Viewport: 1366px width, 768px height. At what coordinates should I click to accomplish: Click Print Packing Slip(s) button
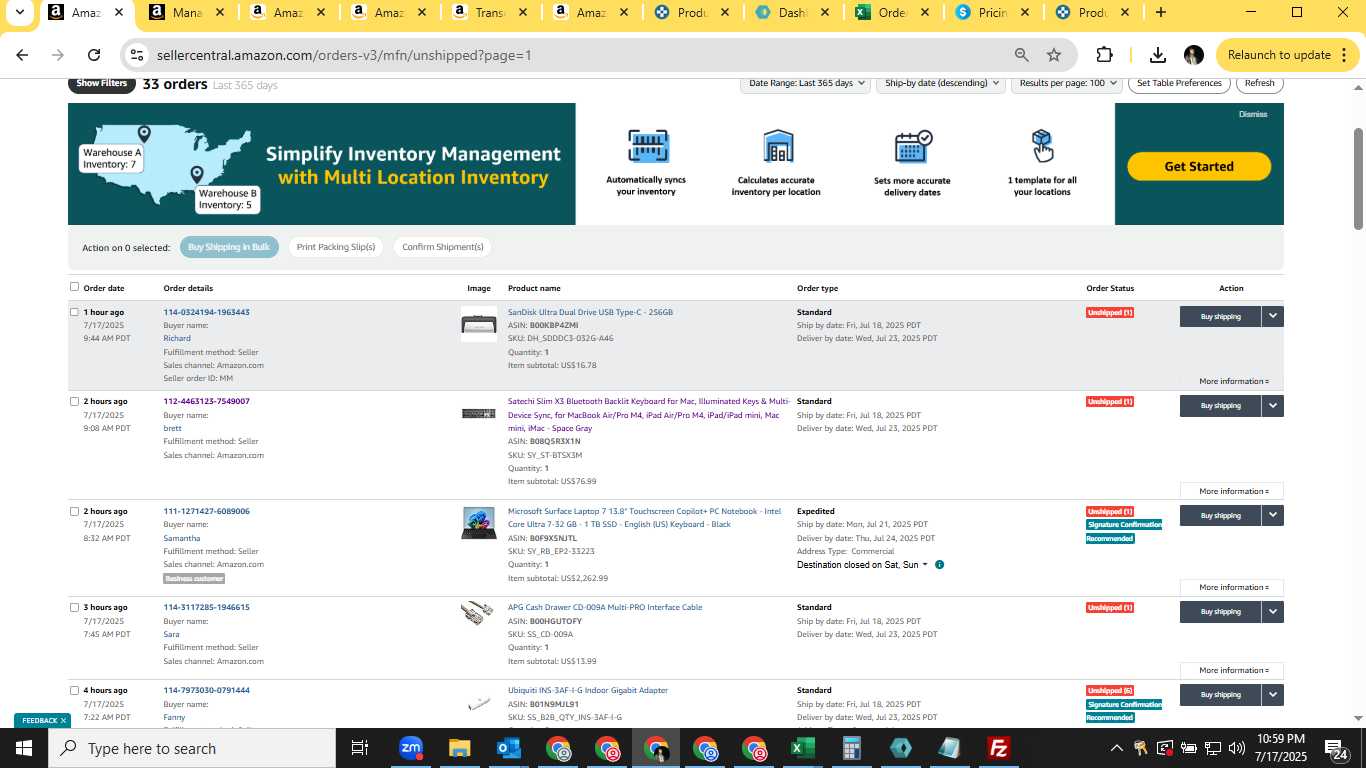coord(336,247)
